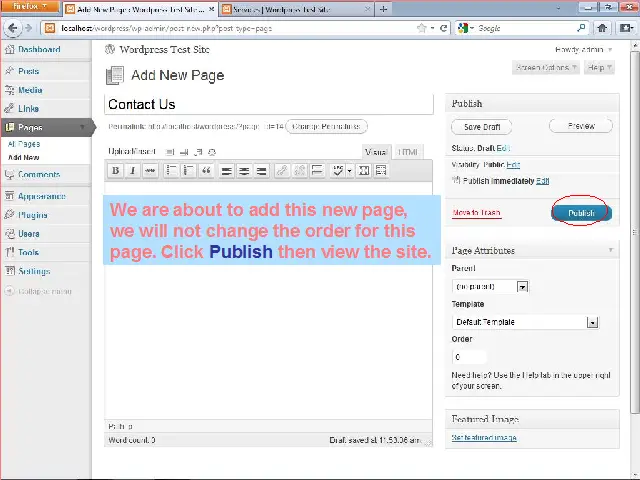Switch to the HTML editor tab
The width and height of the screenshot is (640, 480).
tap(408, 152)
